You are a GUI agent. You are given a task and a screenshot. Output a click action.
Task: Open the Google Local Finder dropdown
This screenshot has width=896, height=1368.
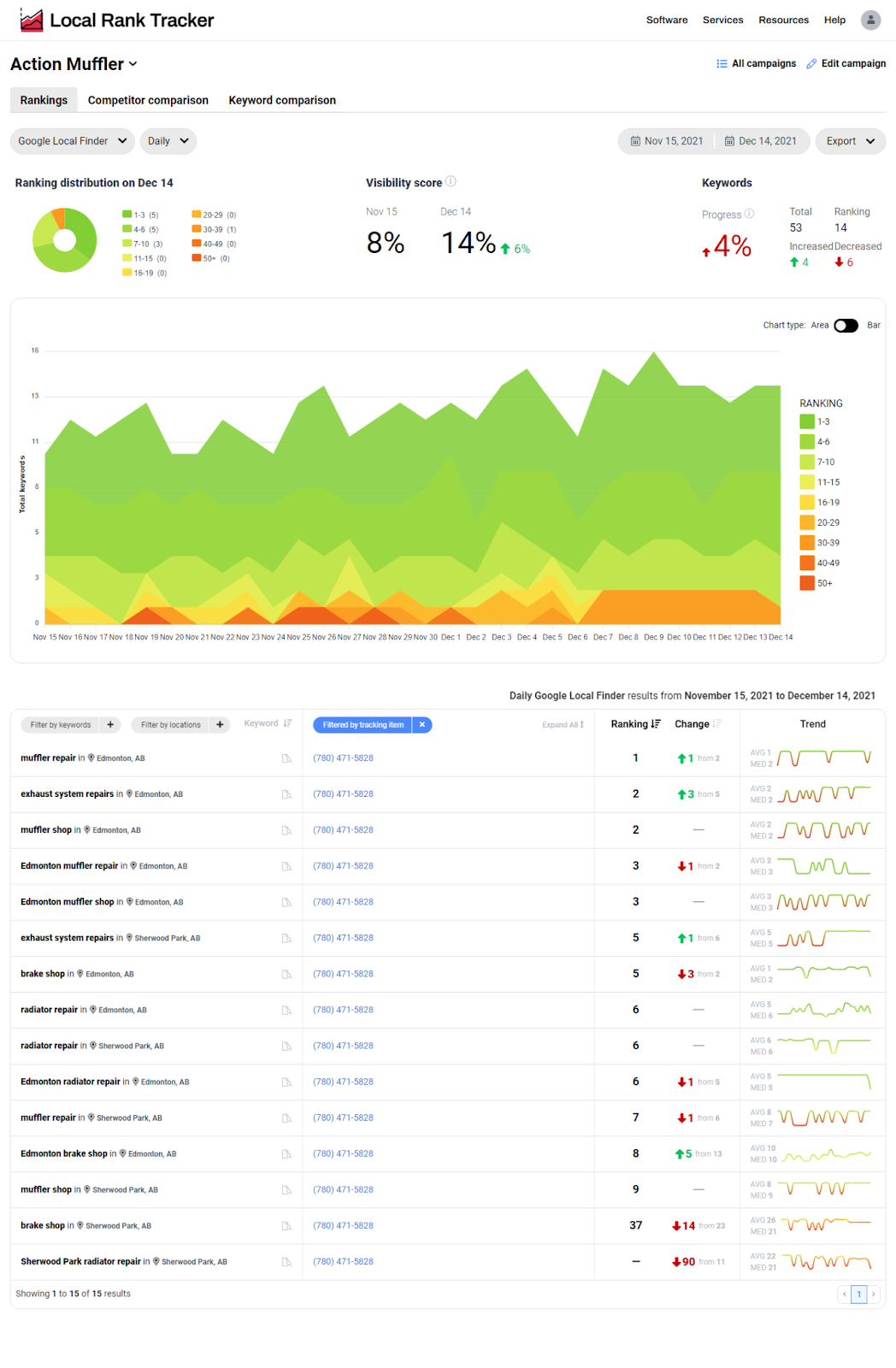[x=73, y=141]
